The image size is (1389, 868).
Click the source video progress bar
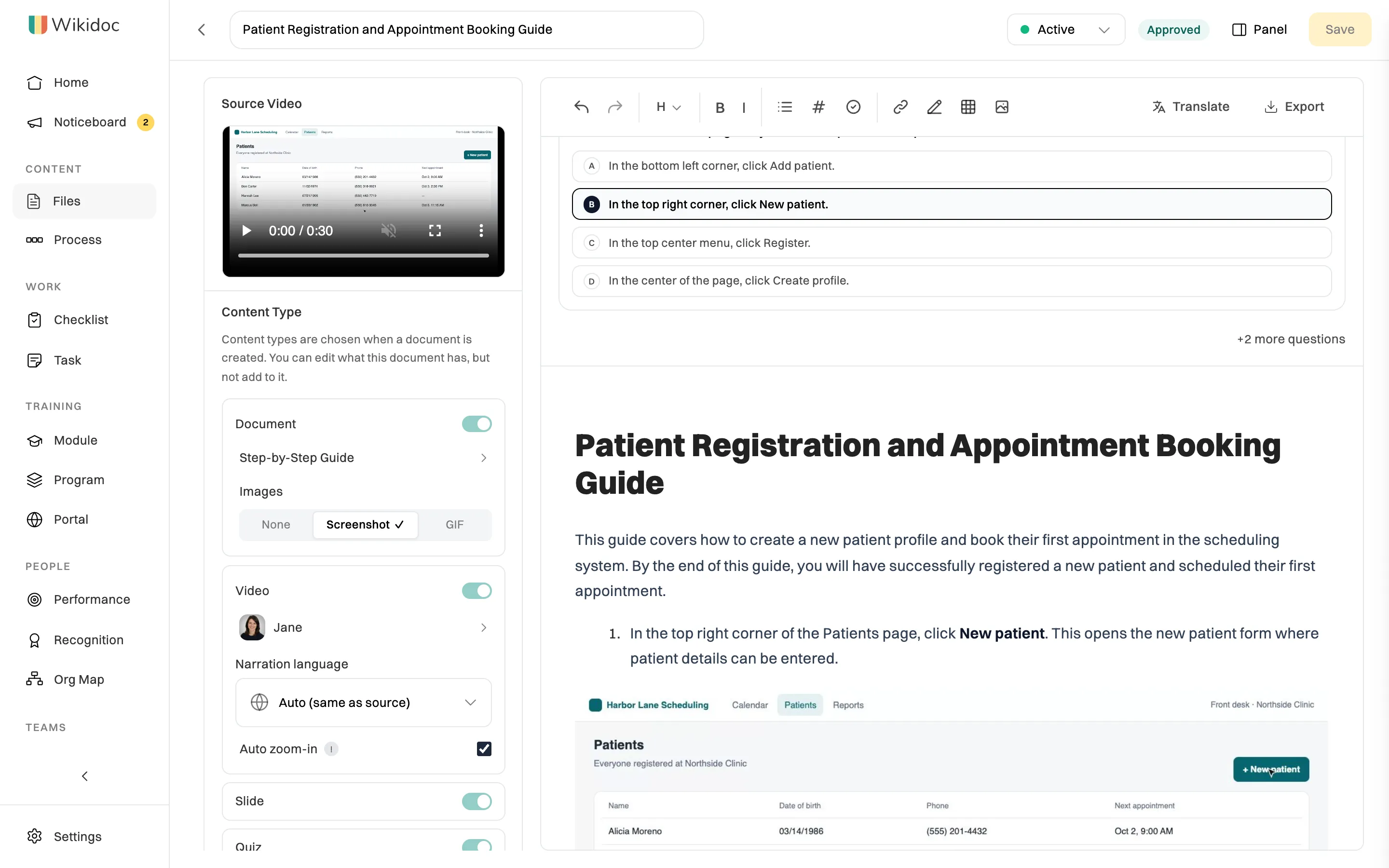pyautogui.click(x=363, y=256)
